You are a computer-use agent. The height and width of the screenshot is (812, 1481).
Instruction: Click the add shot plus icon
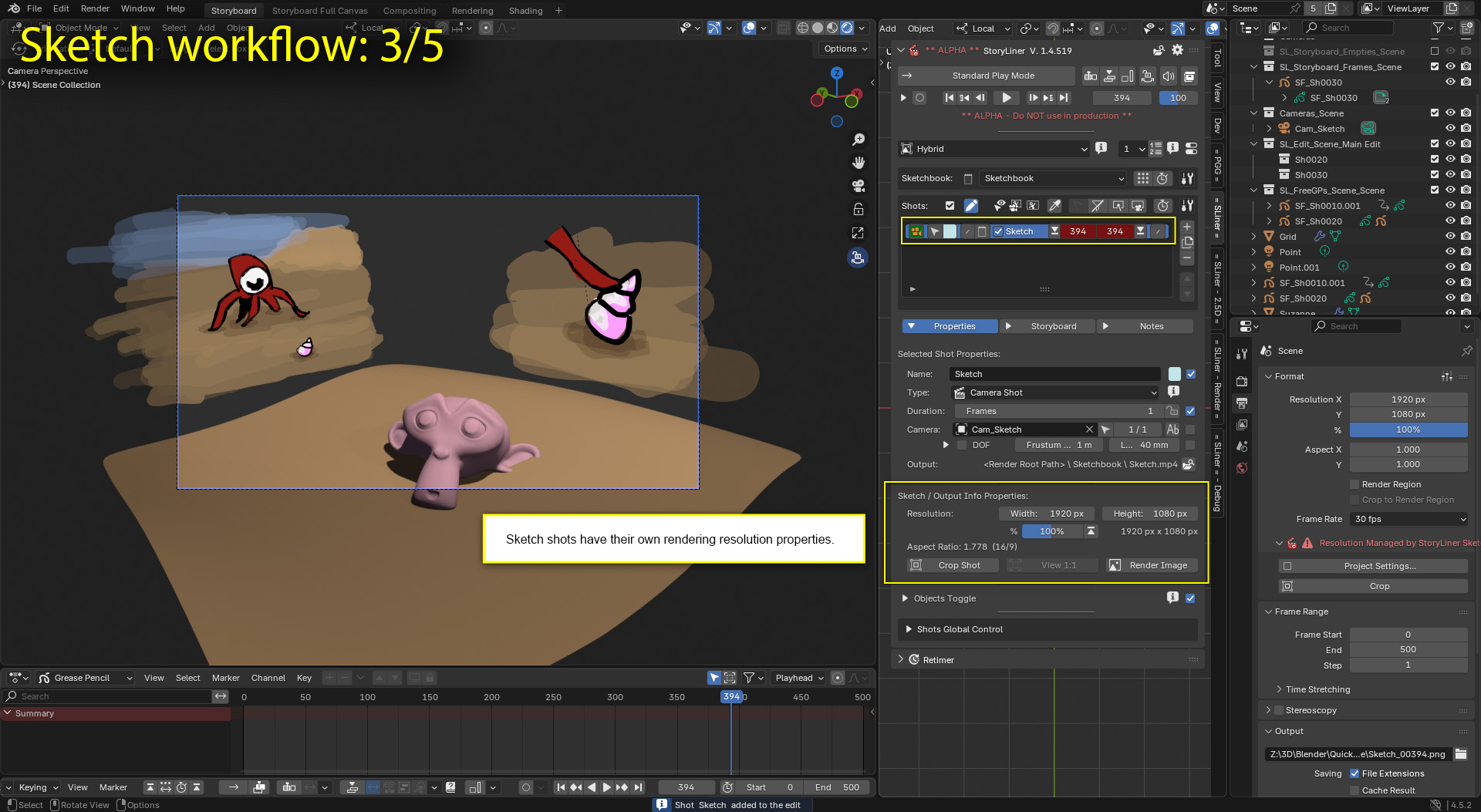click(x=1188, y=227)
